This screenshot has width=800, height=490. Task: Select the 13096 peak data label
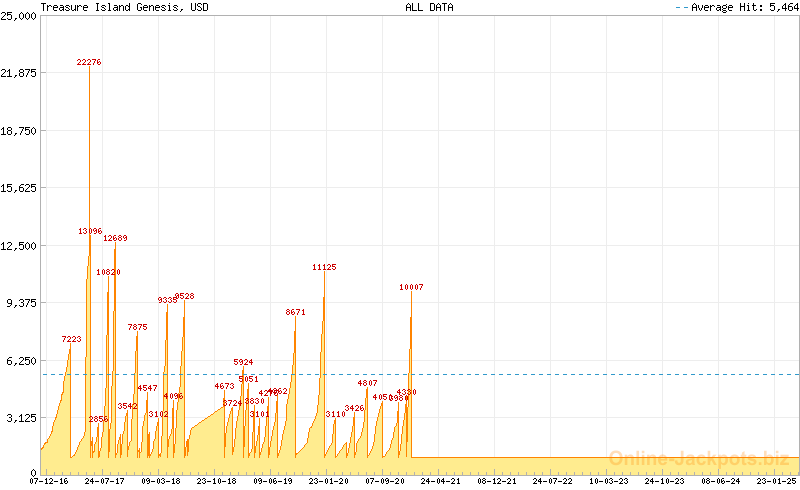click(x=90, y=231)
